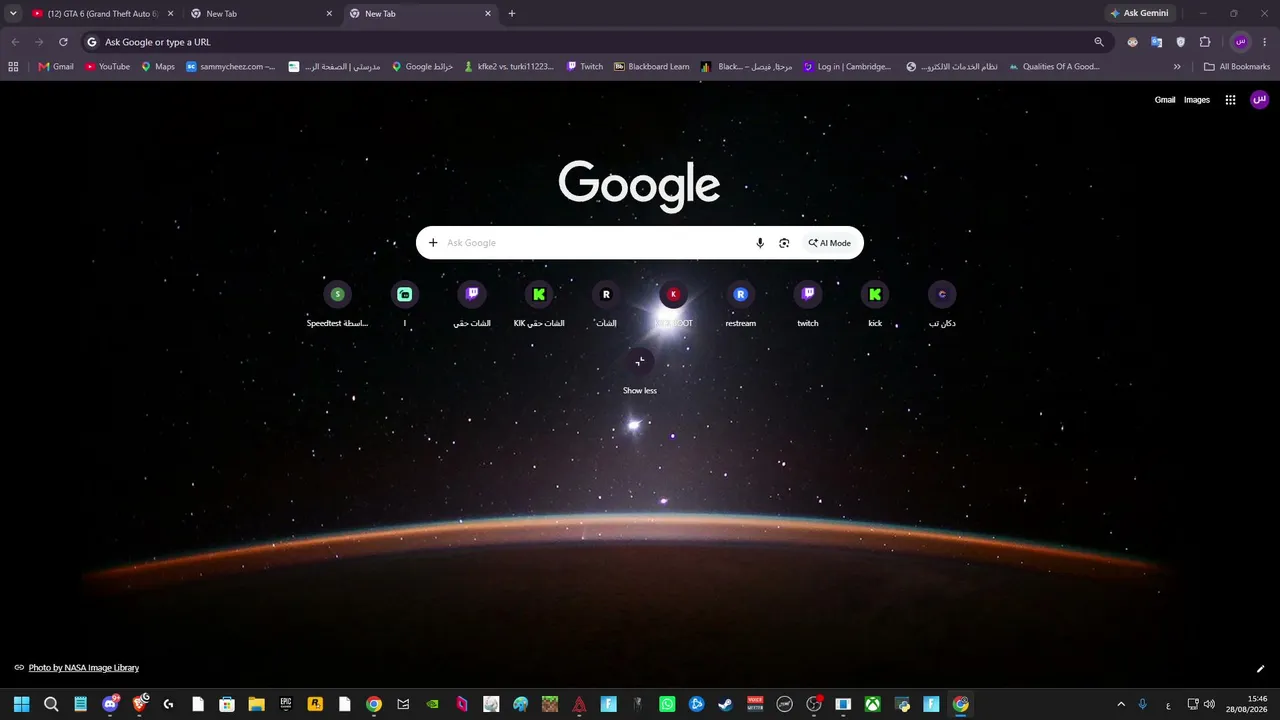Go back with the browser back arrow
This screenshot has height=720, width=1280.
tap(15, 42)
